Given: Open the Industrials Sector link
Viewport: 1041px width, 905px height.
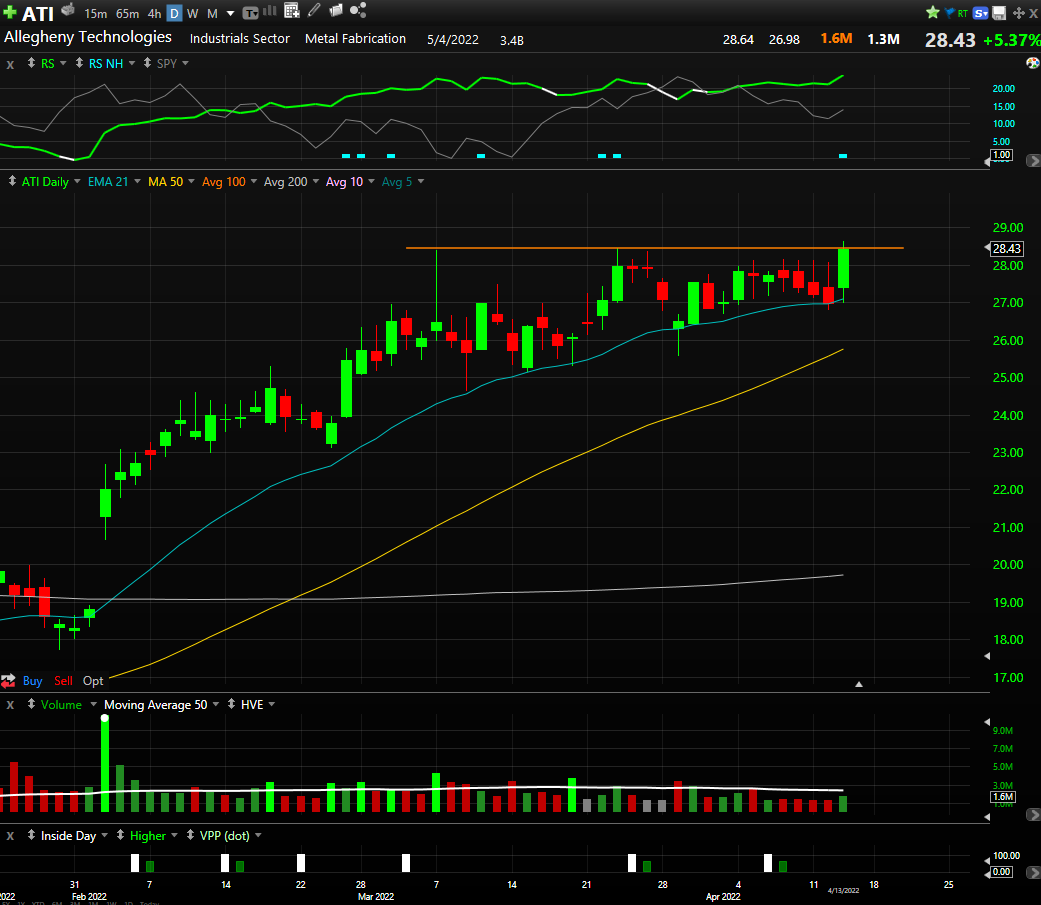Looking at the screenshot, I should 240,39.
